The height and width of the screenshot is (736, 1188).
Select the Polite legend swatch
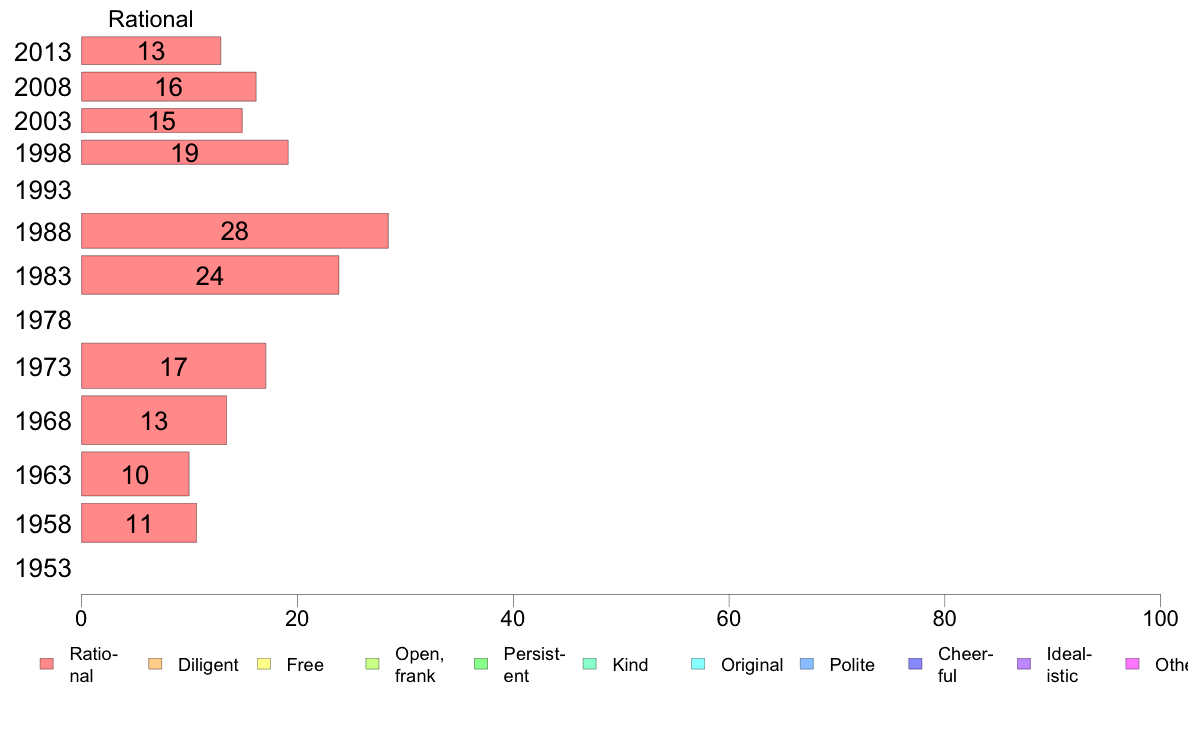[807, 664]
